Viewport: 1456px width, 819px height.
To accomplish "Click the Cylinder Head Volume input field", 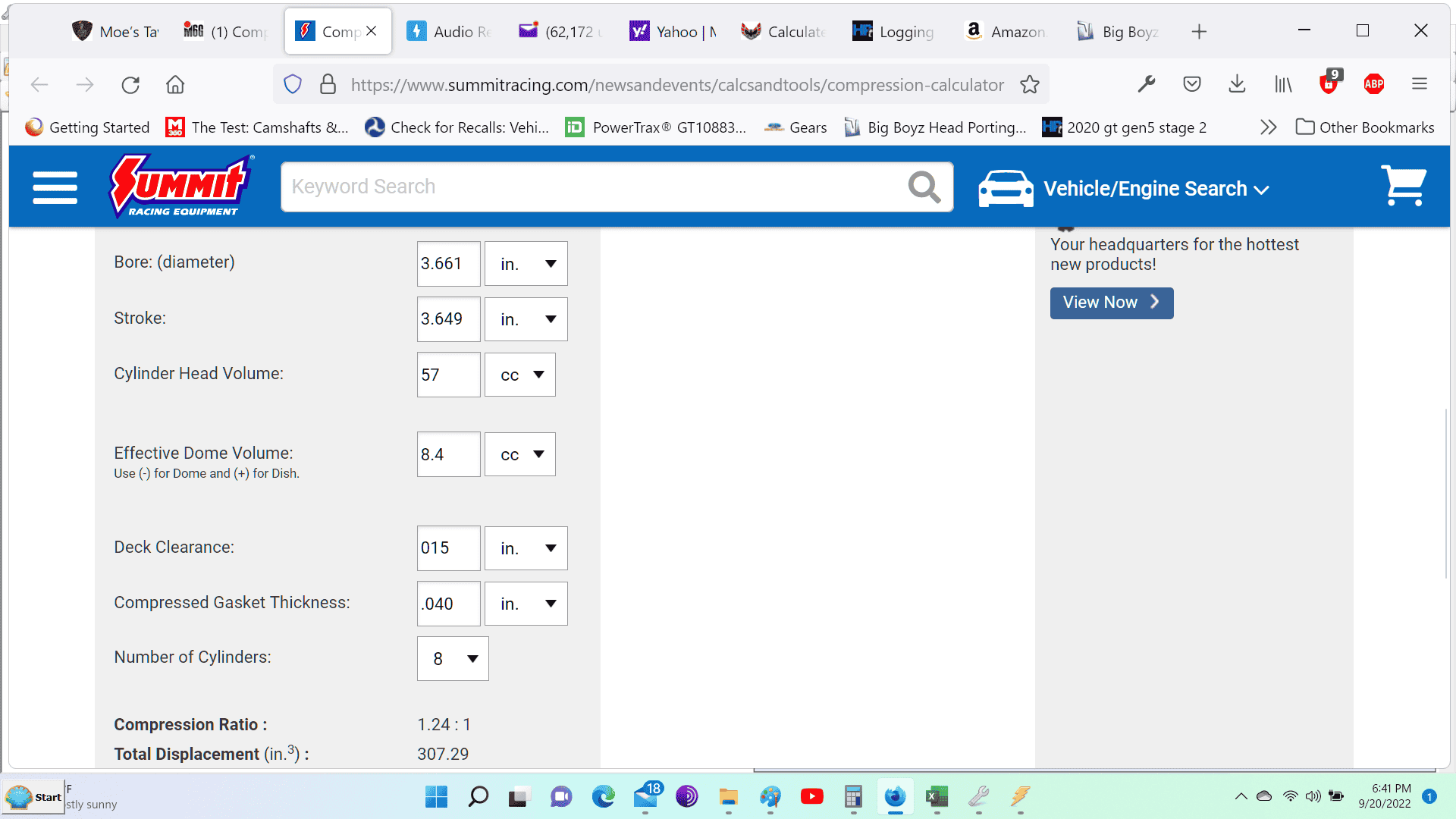I will tap(448, 375).
